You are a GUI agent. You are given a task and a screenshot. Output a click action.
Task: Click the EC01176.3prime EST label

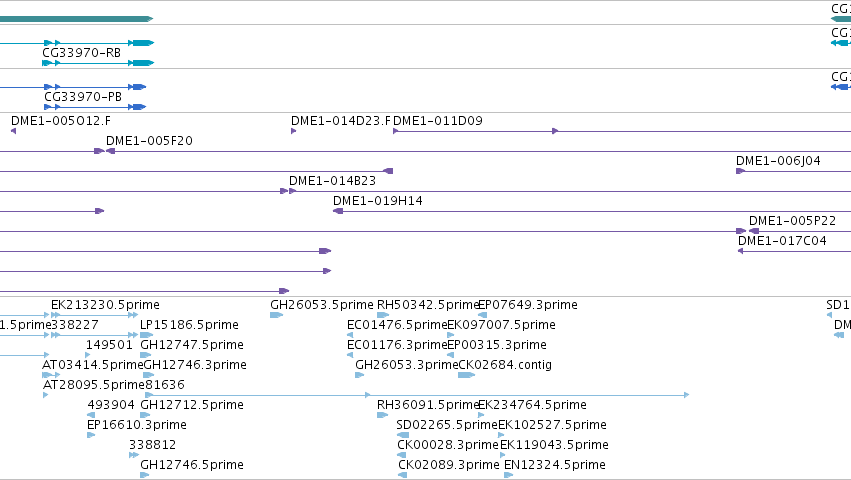[397, 345]
